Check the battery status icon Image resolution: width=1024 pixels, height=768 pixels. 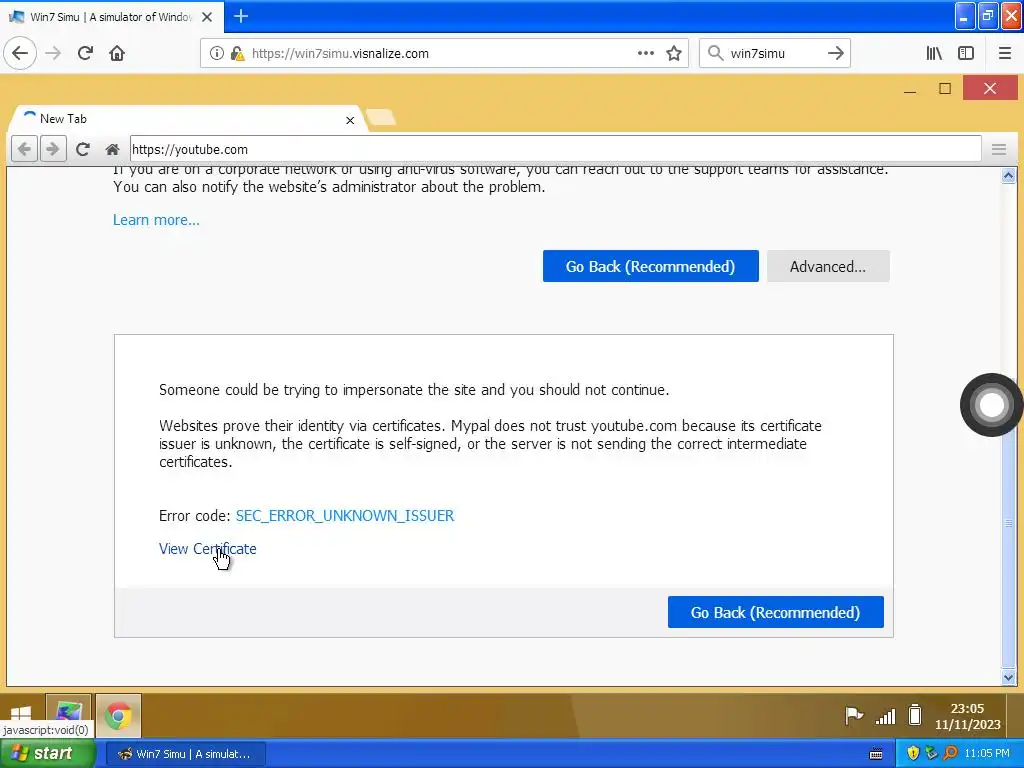coord(915,716)
